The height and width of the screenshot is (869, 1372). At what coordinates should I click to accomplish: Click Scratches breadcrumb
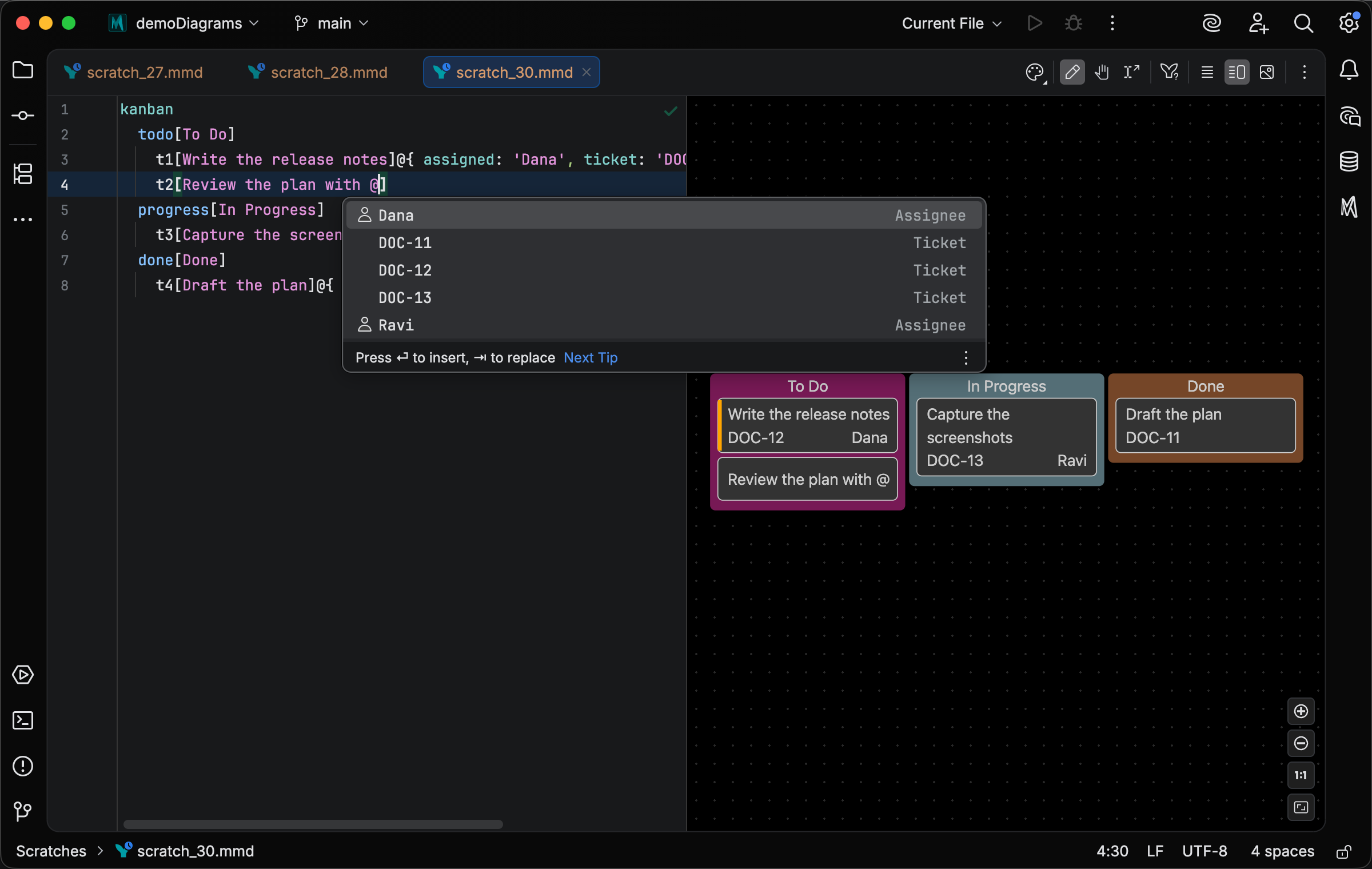tap(51, 851)
